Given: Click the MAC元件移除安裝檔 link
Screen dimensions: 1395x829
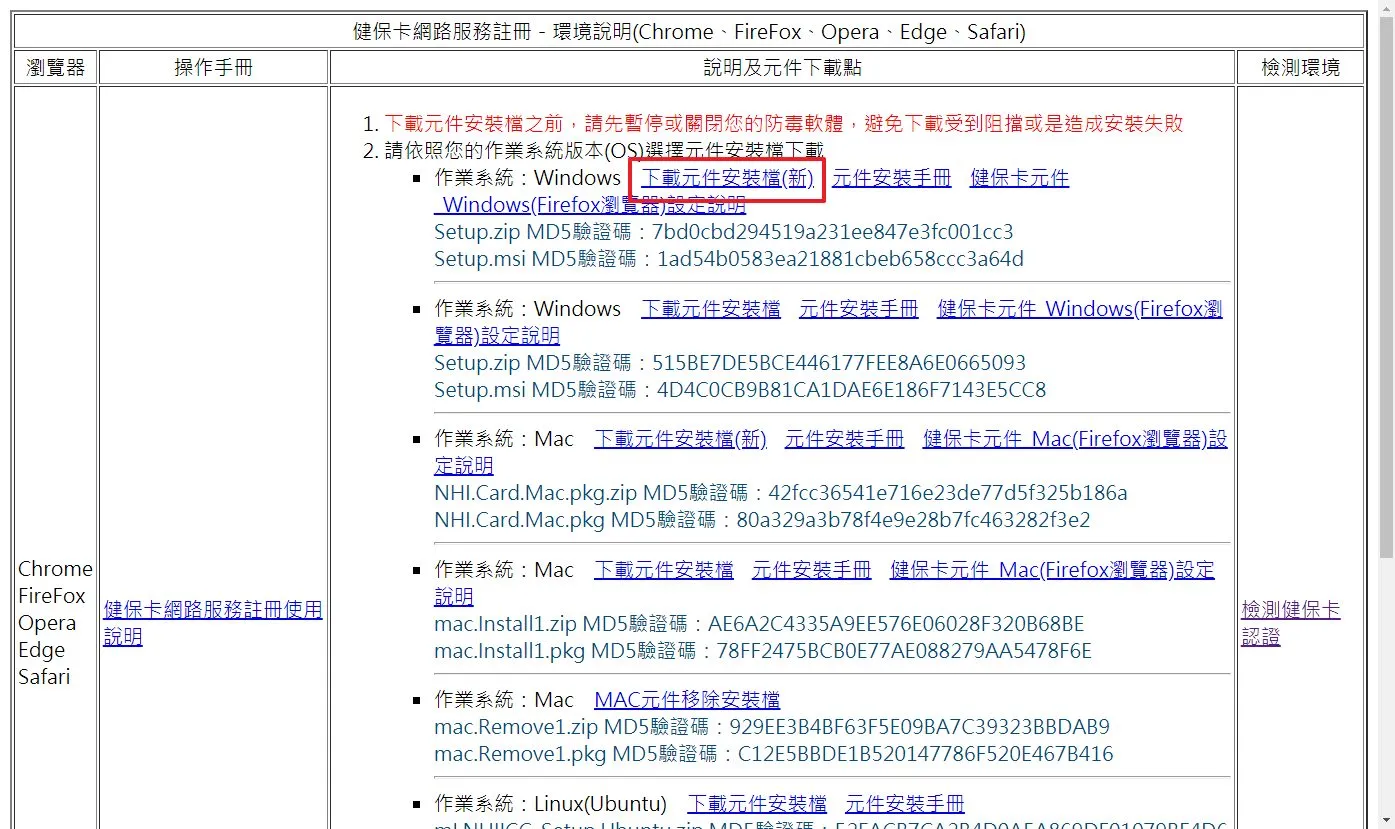Looking at the screenshot, I should tap(687, 700).
